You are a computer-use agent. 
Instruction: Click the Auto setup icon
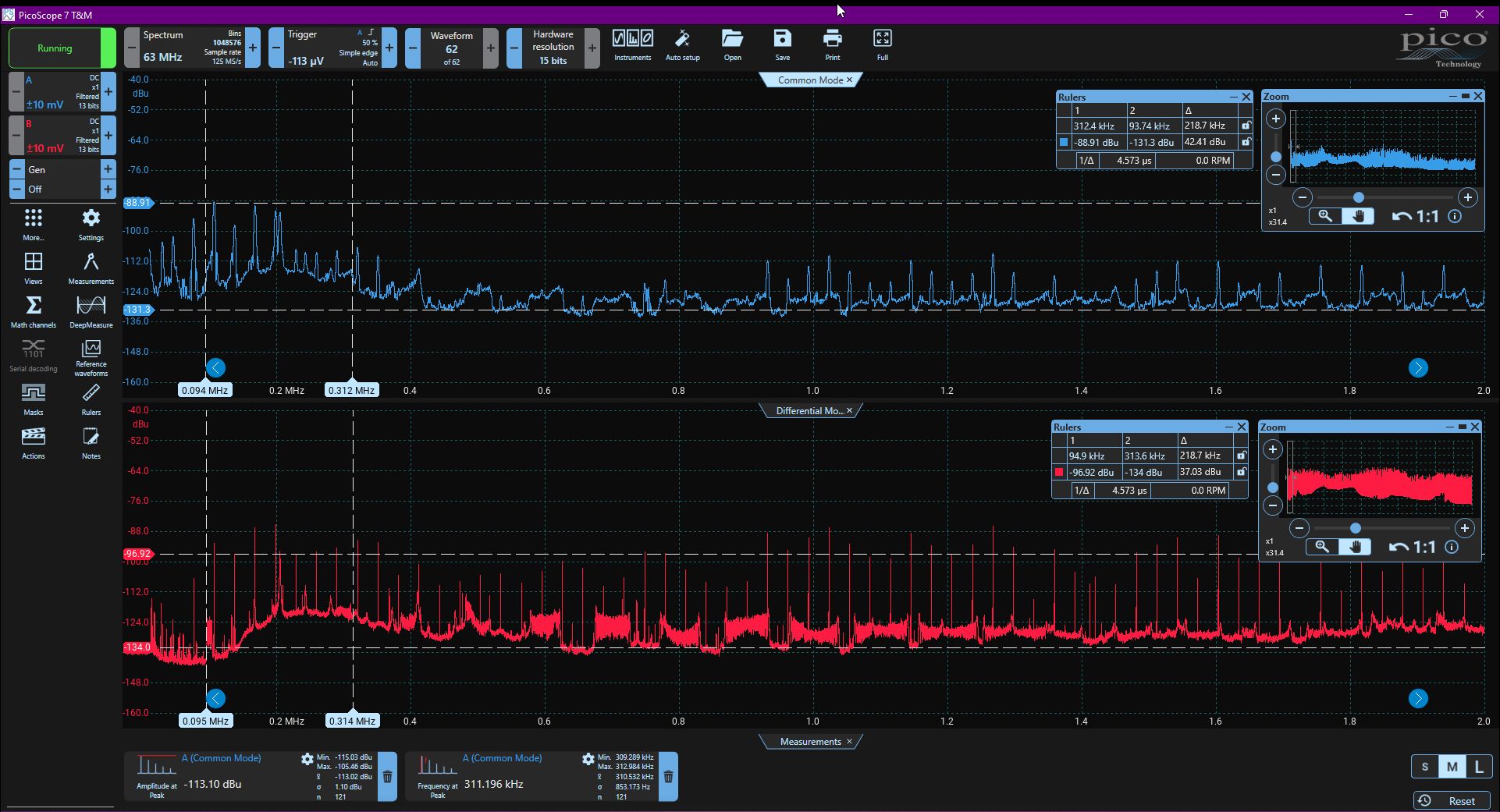[683, 45]
